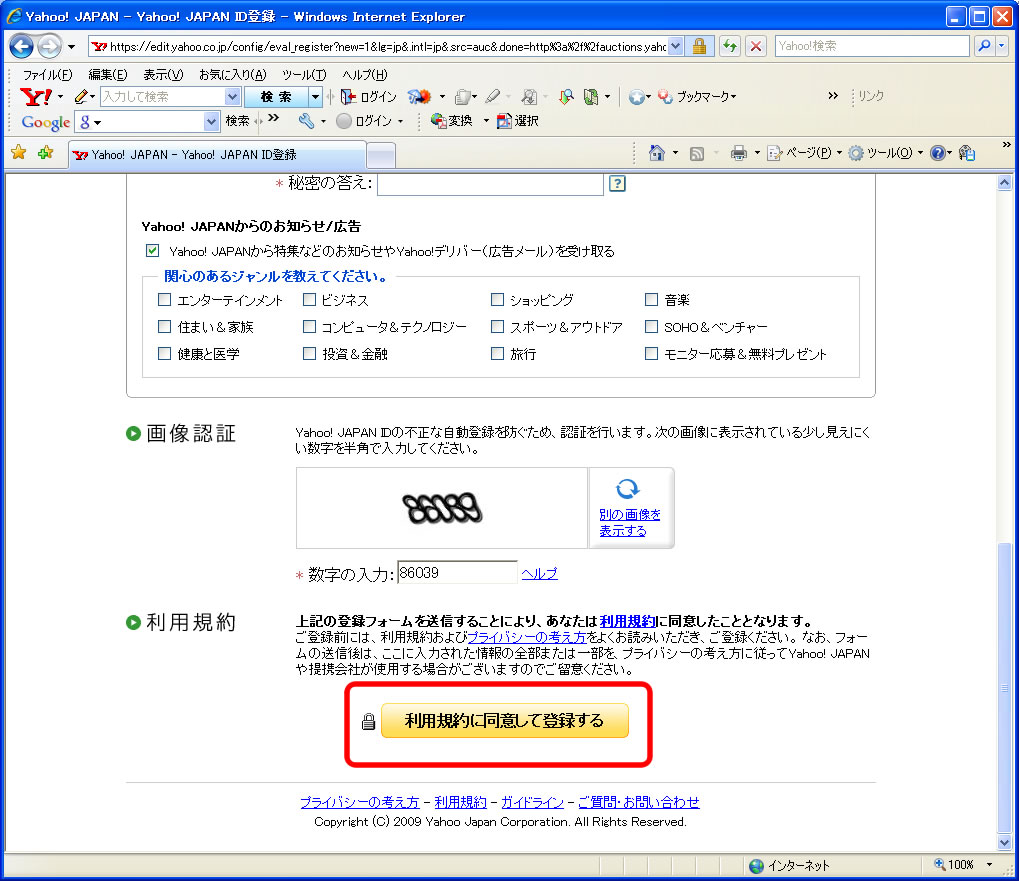The height and width of the screenshot is (881, 1019).
Task: Open the zoom level 100% dropdown
Action: [990, 865]
